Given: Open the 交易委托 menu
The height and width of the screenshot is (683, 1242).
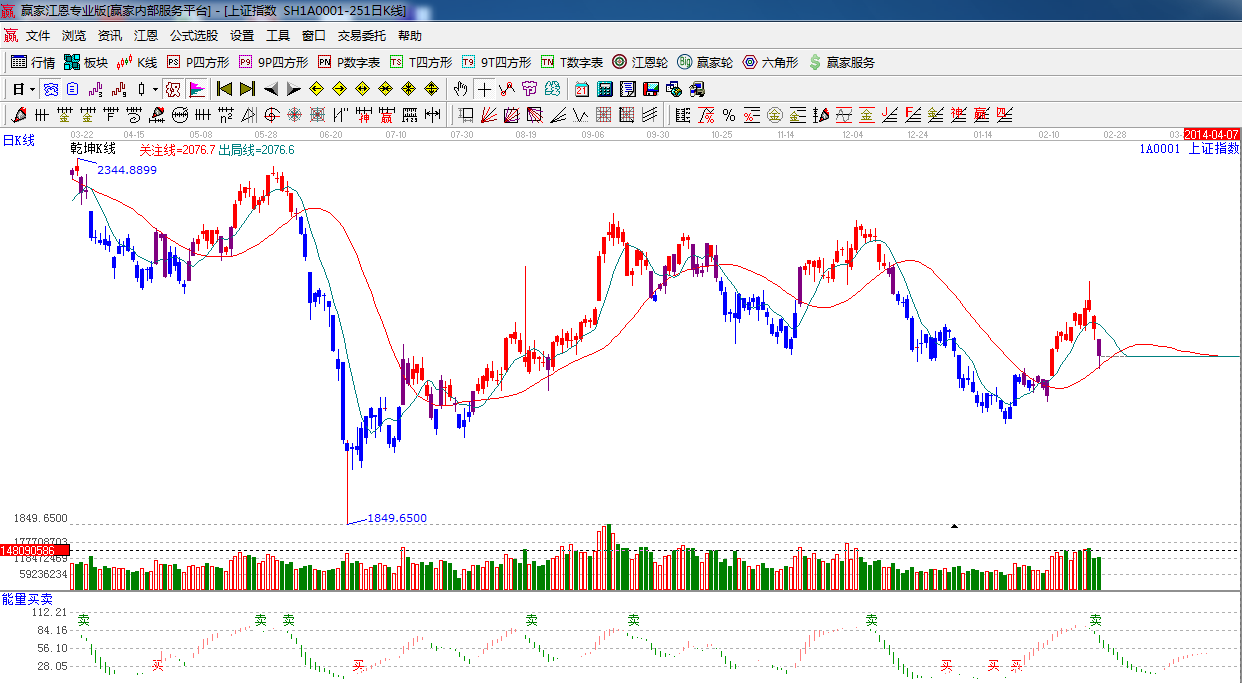Looking at the screenshot, I should click(361, 35).
